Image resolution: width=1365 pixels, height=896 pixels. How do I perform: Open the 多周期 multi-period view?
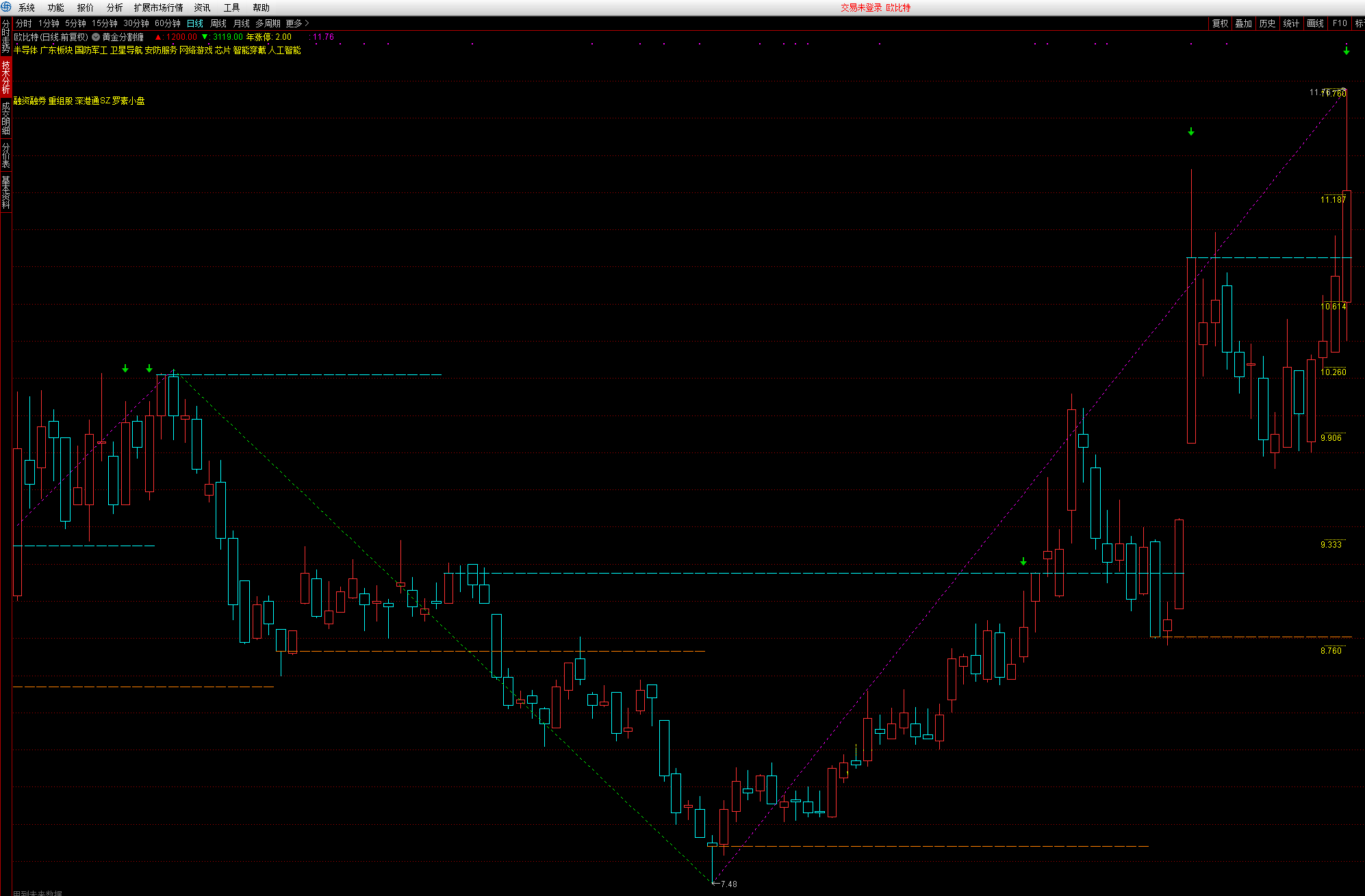click(268, 23)
